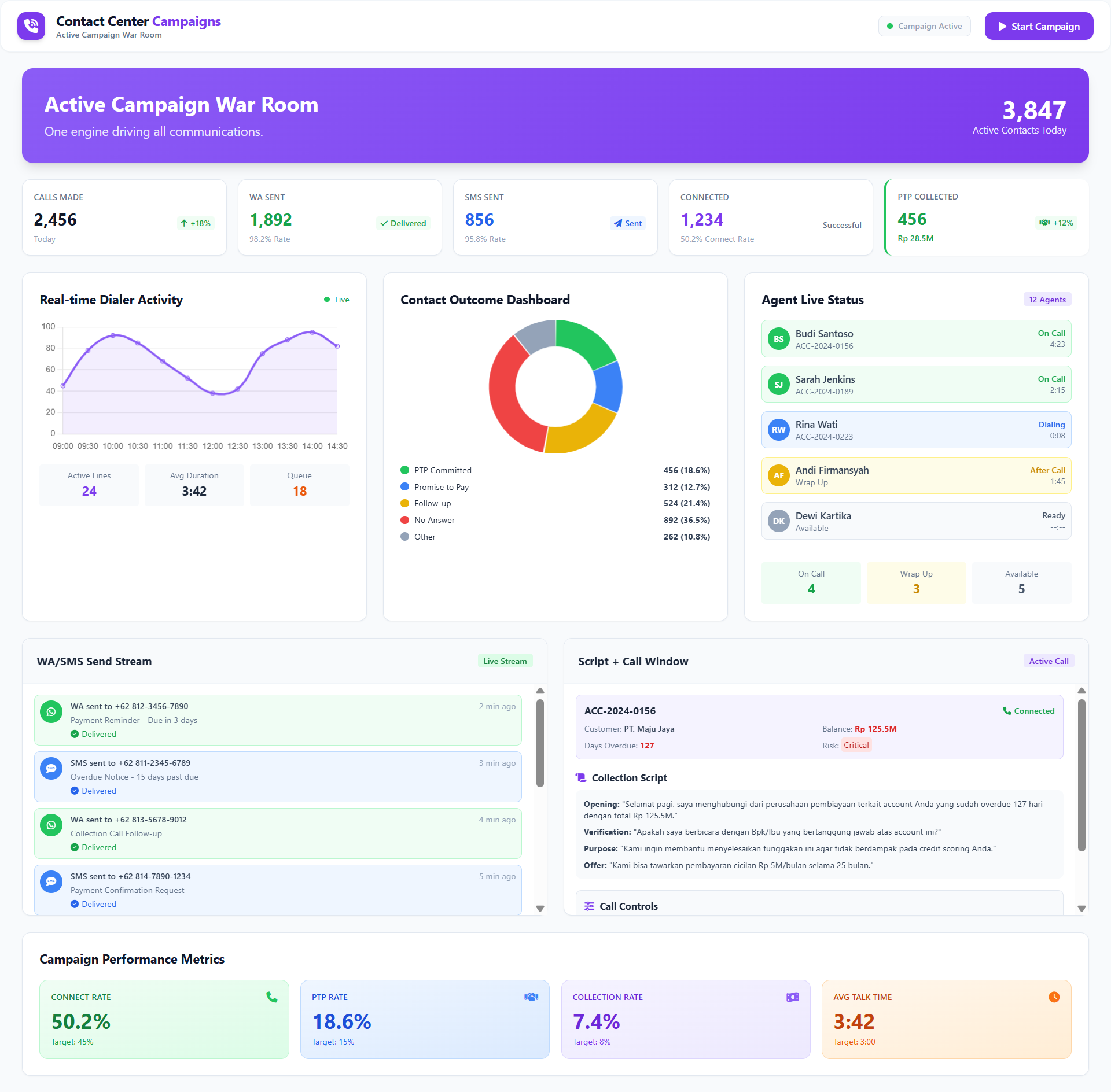Click the clock icon on Avg Talk Time

pyautogui.click(x=1054, y=997)
